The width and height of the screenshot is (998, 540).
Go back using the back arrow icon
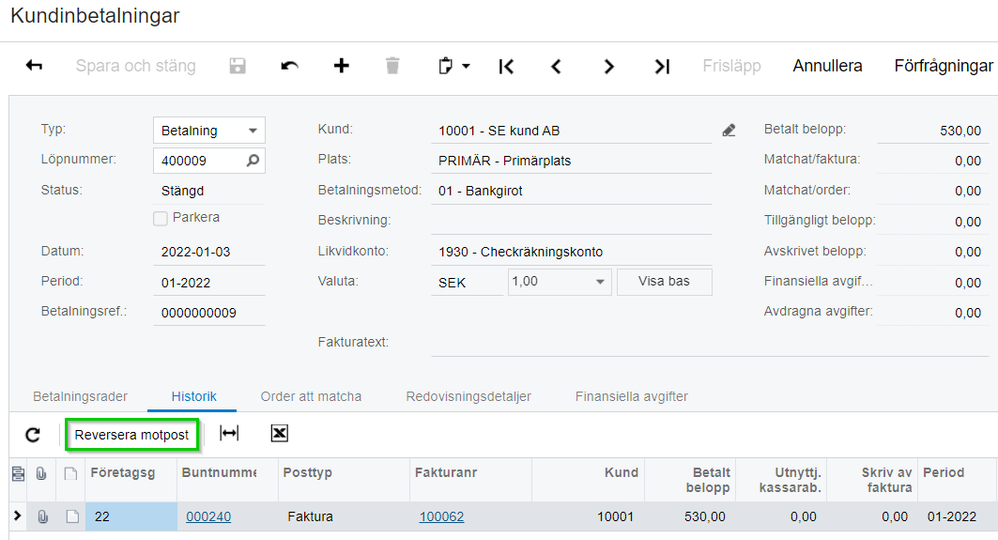[34, 66]
